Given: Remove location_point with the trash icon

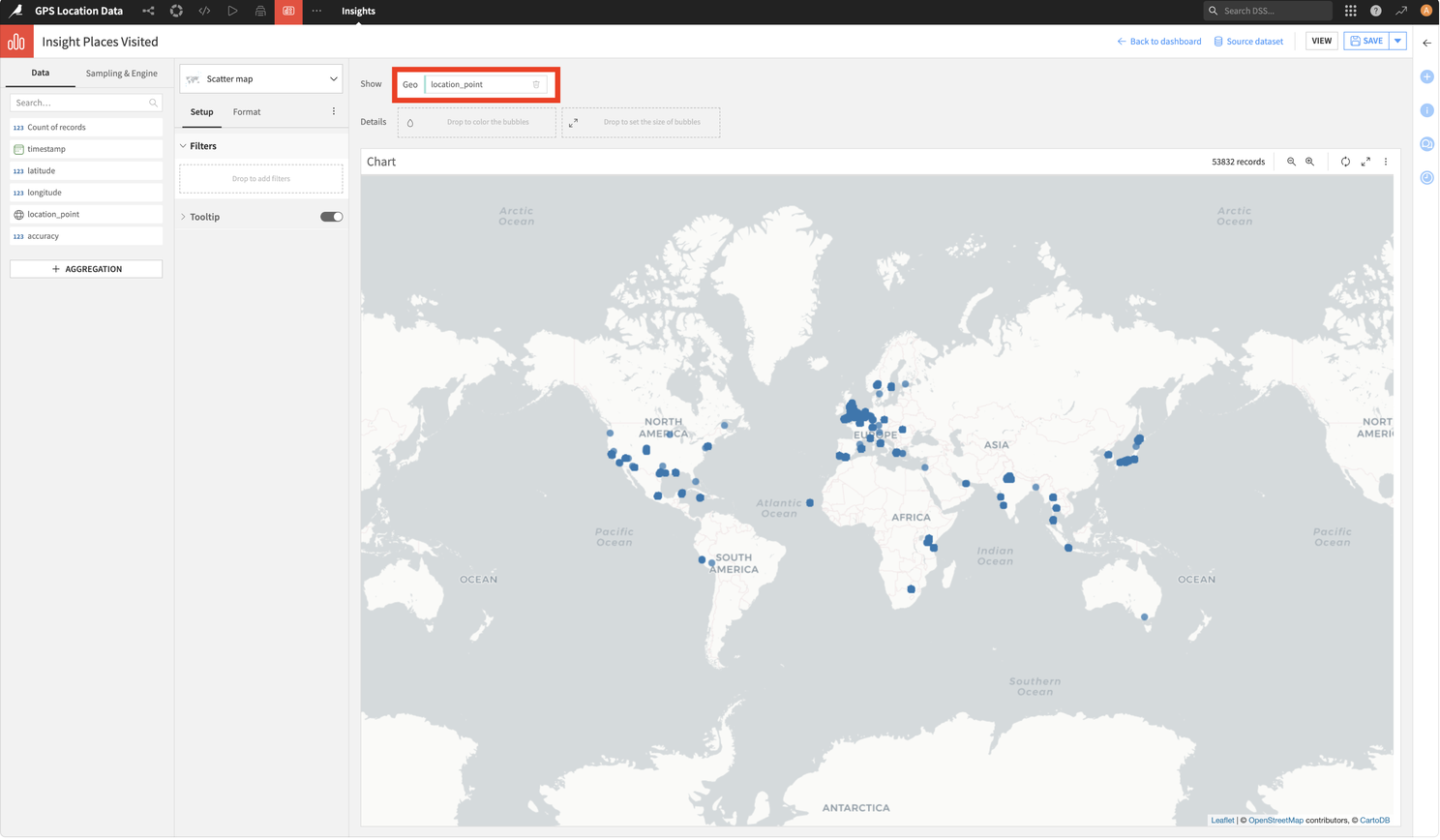Looking at the screenshot, I should 536,84.
